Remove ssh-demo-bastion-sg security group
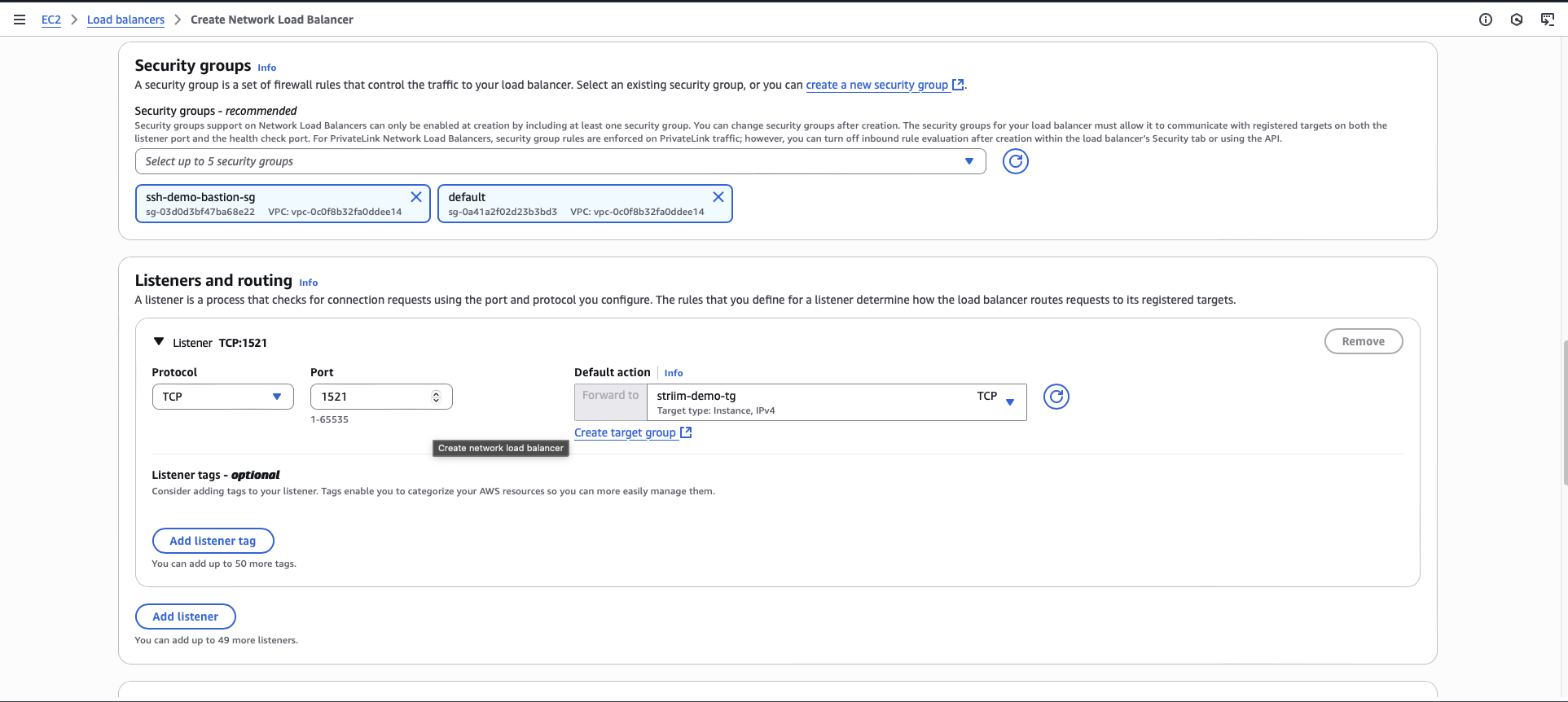The image size is (1568, 702). tap(416, 197)
